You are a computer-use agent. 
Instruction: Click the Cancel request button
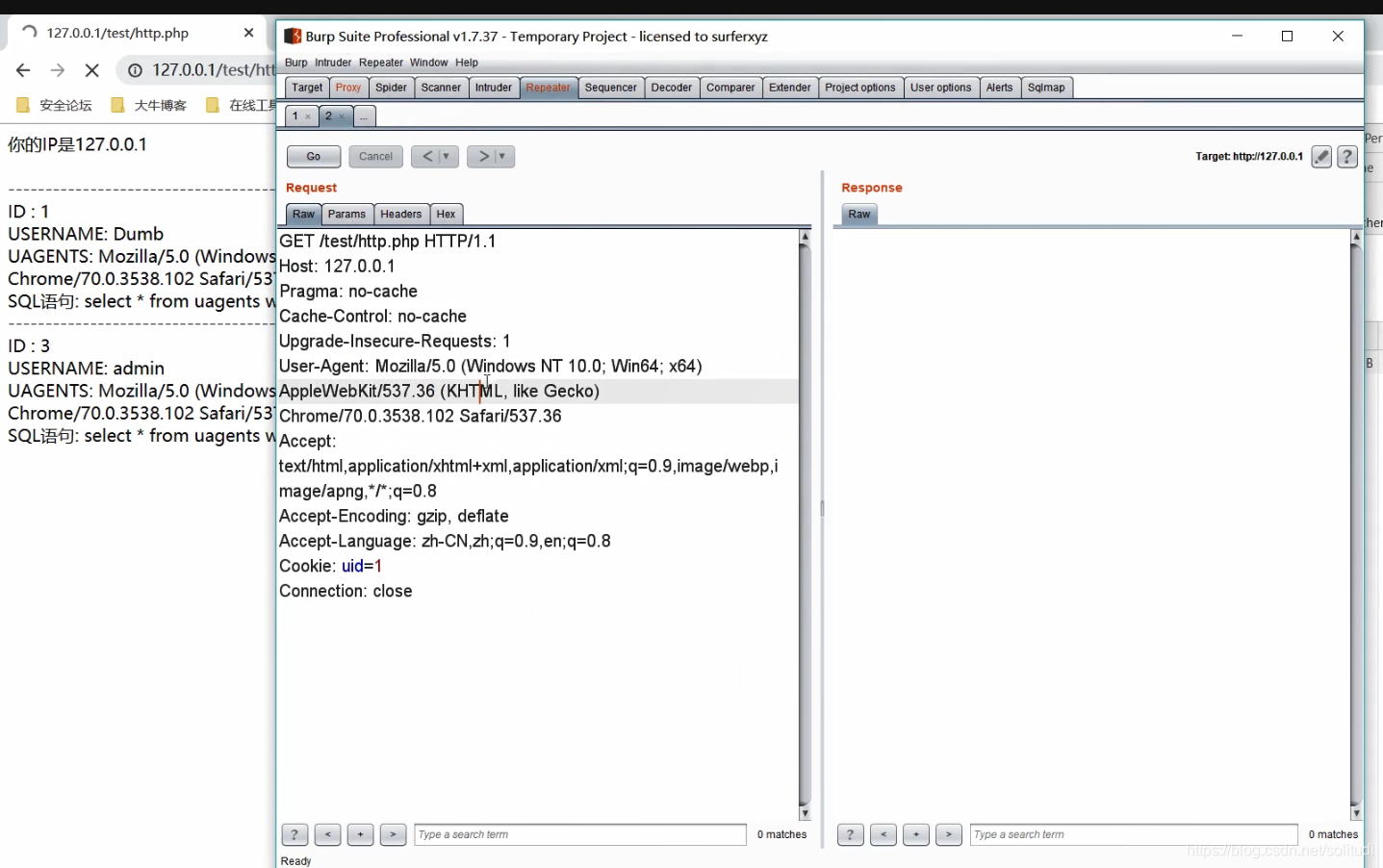click(x=375, y=156)
